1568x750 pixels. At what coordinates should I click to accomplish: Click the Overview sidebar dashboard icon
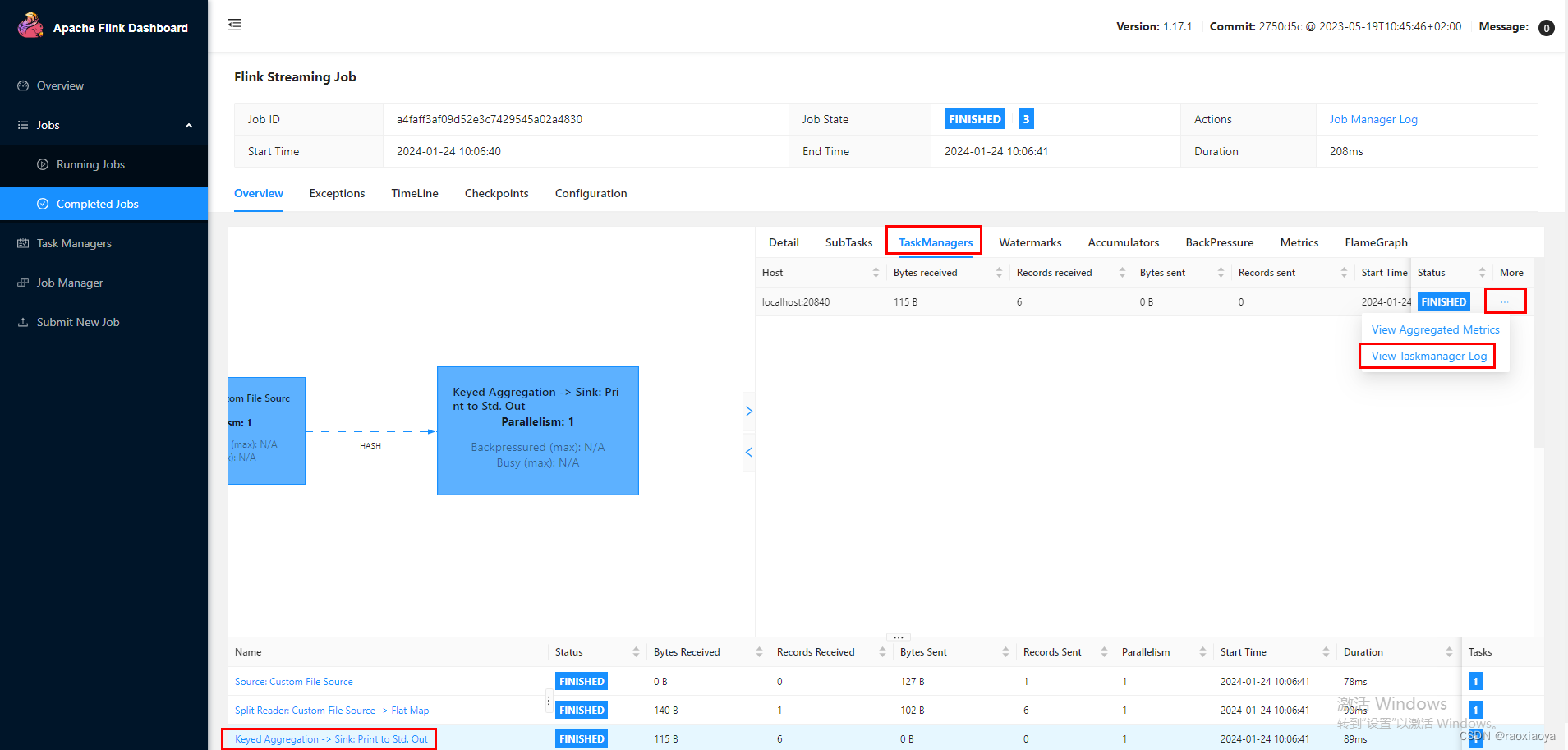(23, 85)
